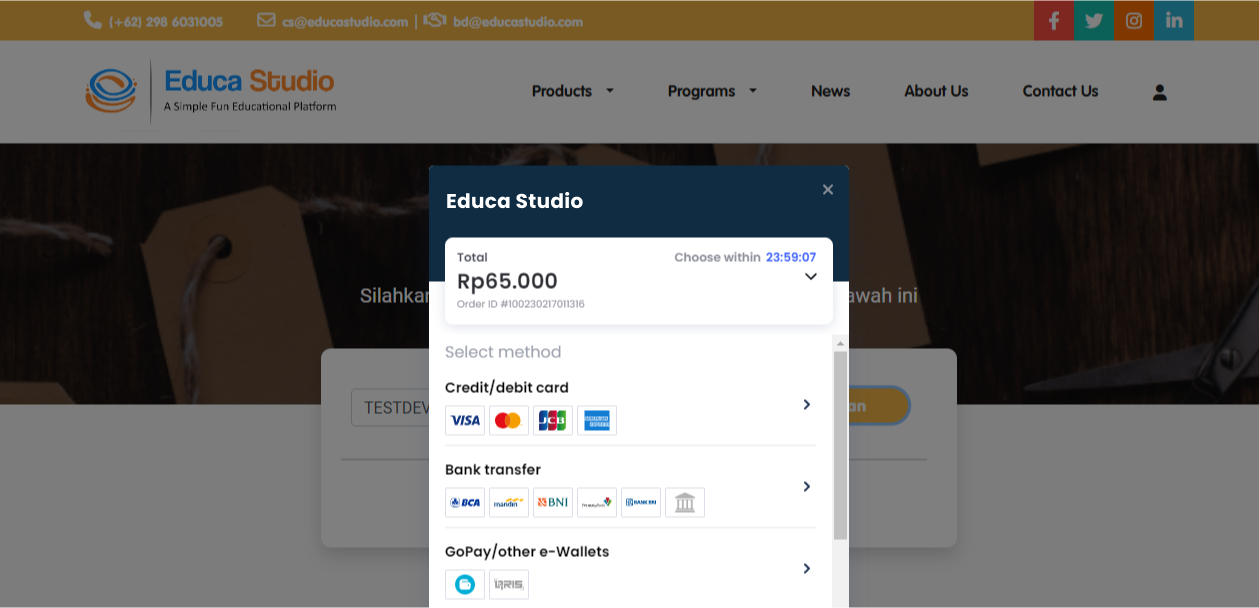Click the bd@educastudio.com email link

tap(518, 21)
